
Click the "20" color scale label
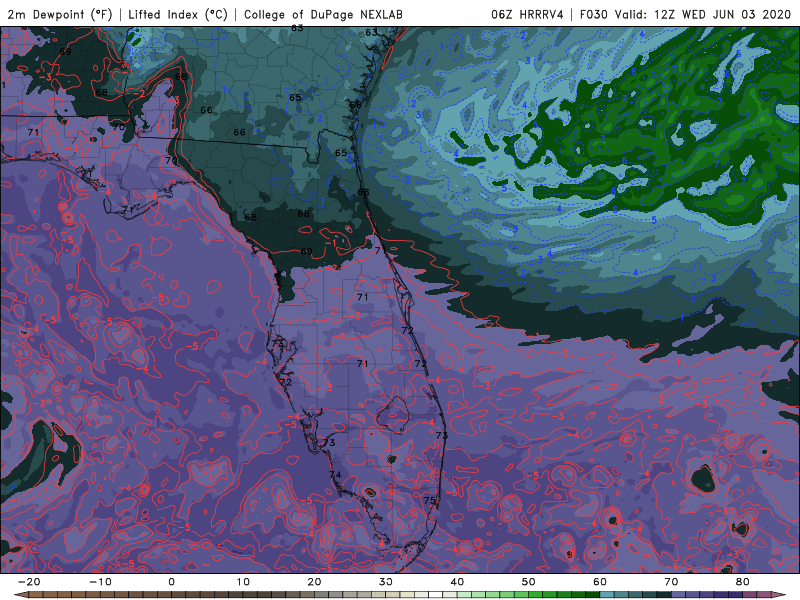tap(314, 582)
